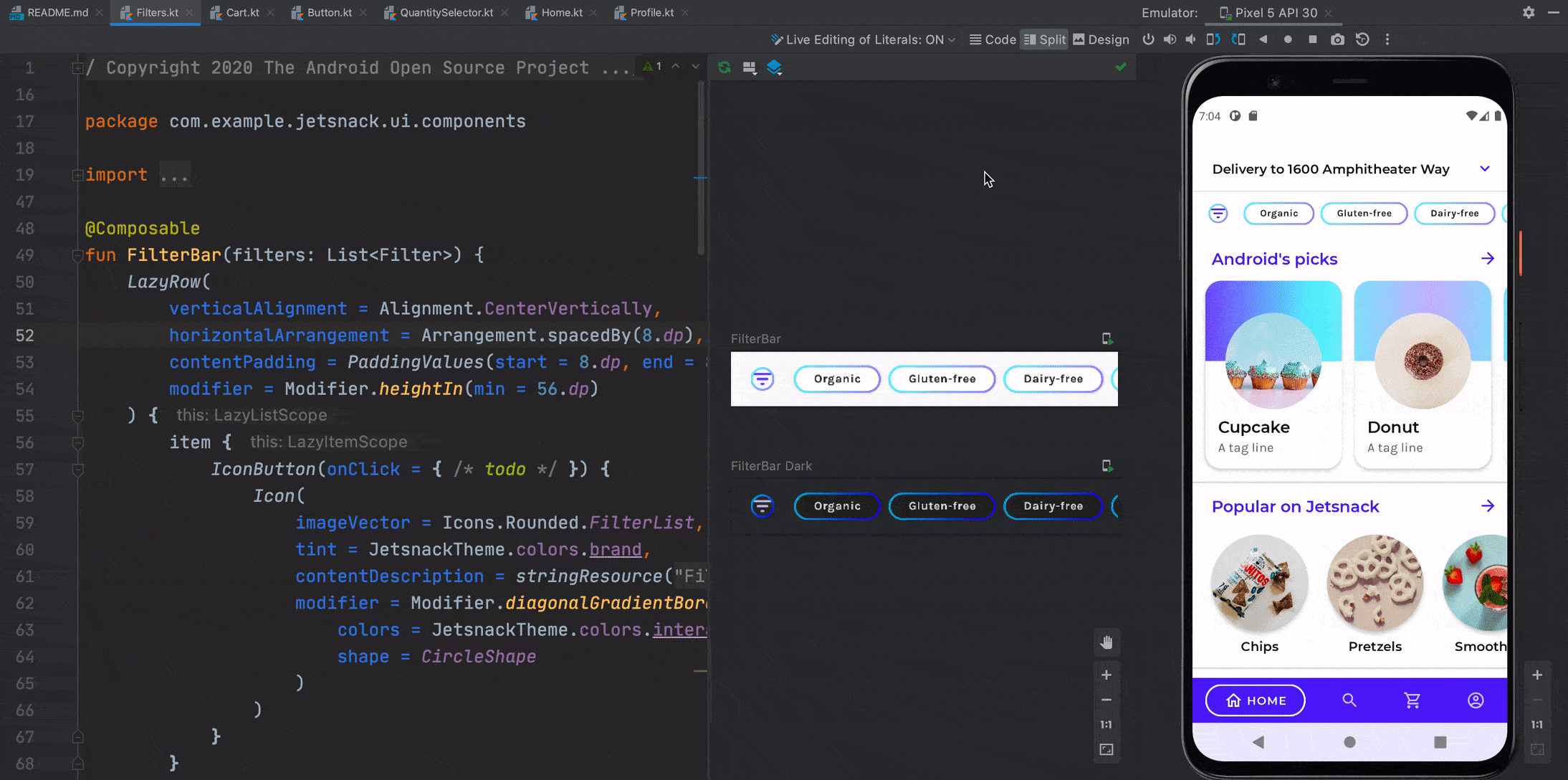The width and height of the screenshot is (1568, 780).
Task: Click the interactive preview copy icon for FilterBar
Action: coord(1107,338)
